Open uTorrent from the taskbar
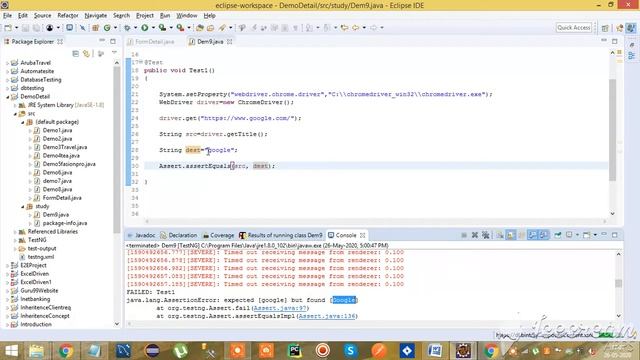Viewport: 640px width, 360px height. [180, 351]
